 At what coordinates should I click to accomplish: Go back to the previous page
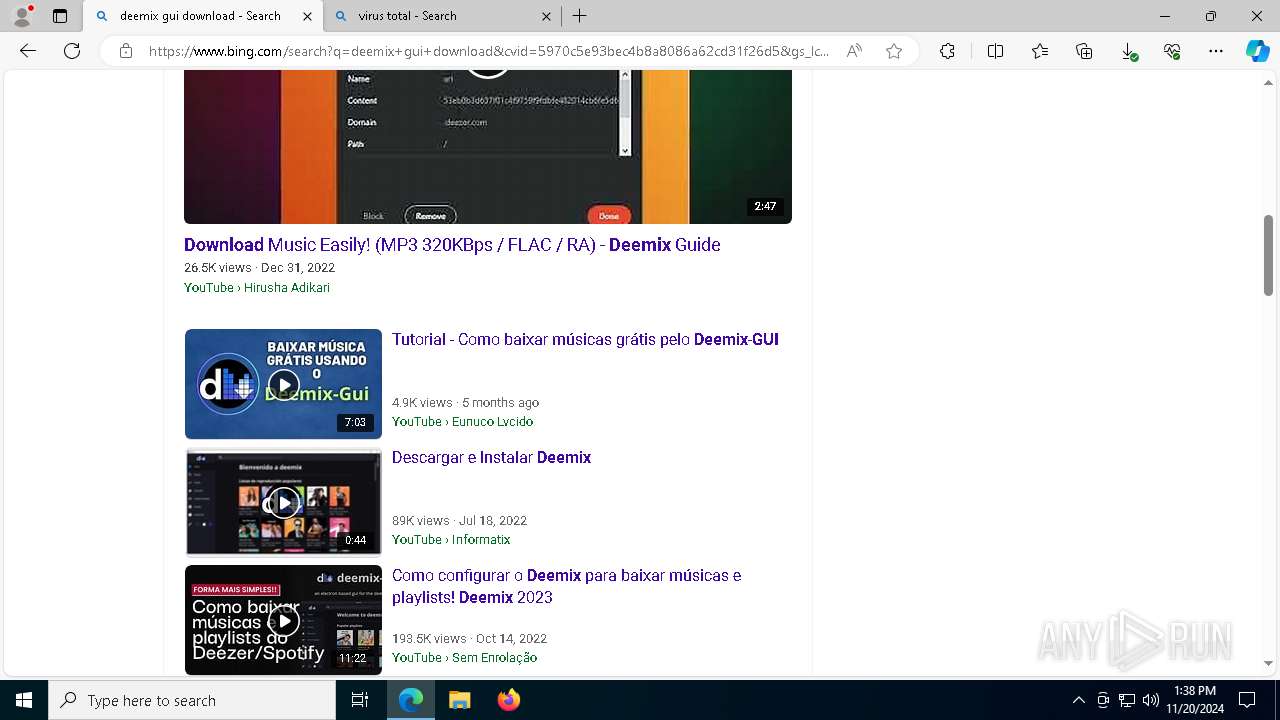(28, 51)
